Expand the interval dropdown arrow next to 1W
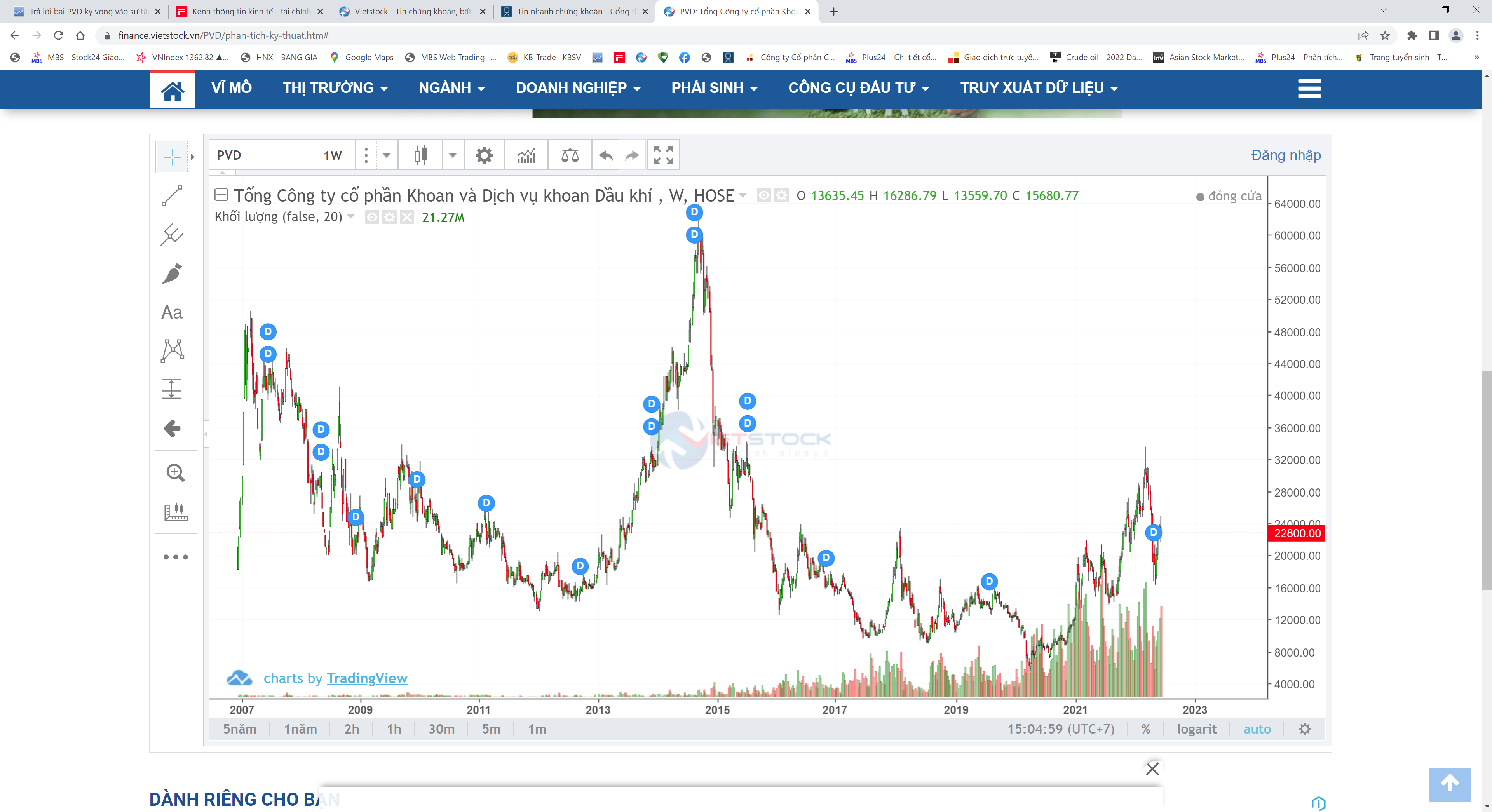1492x812 pixels. [386, 155]
